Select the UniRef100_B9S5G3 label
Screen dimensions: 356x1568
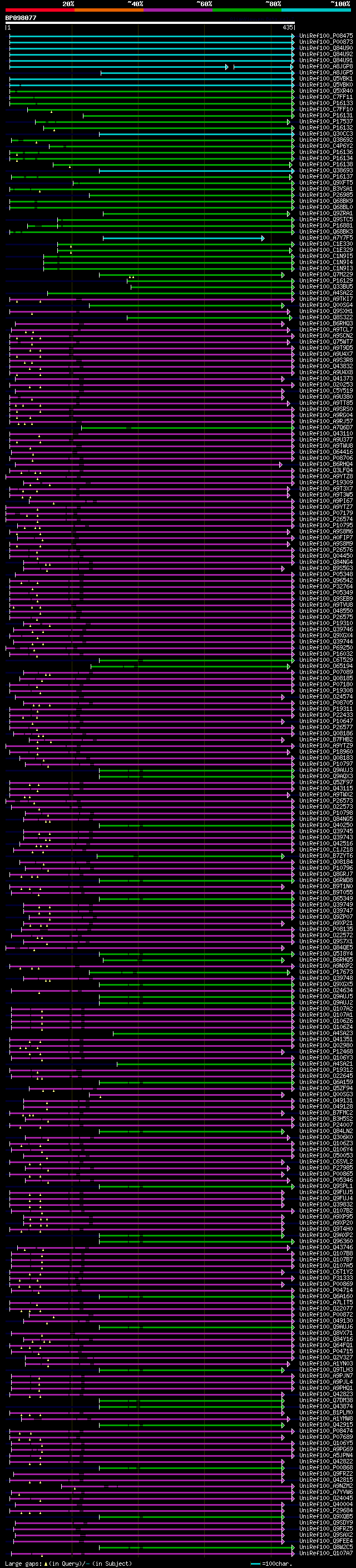coord(326,568)
